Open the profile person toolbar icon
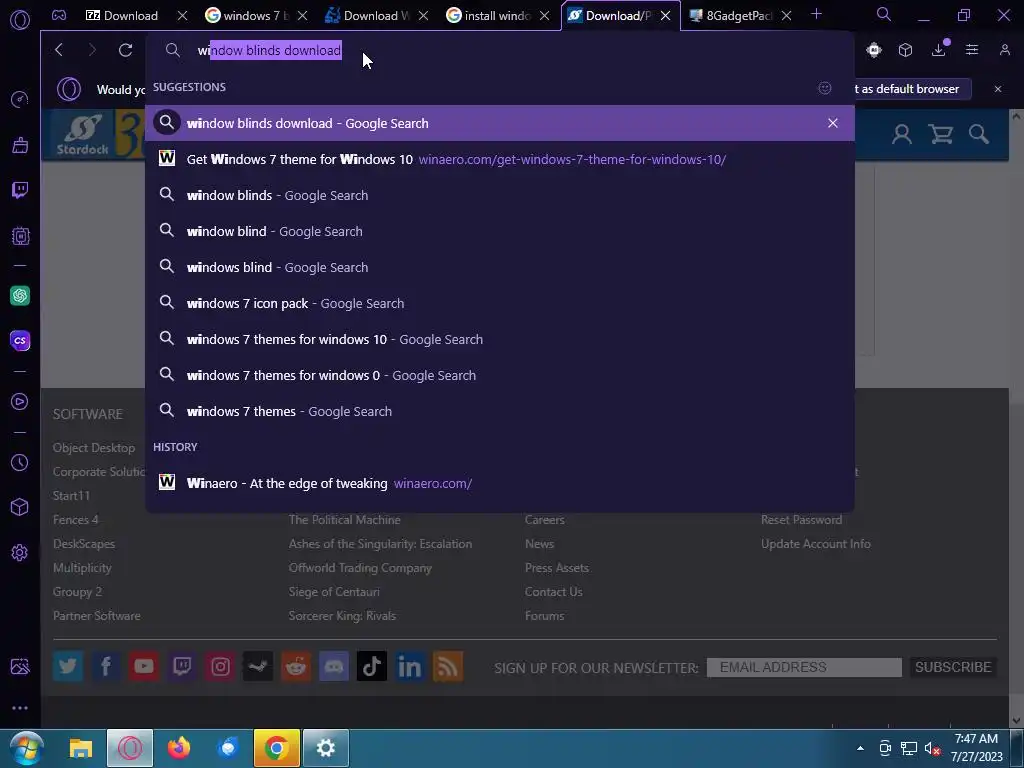 pos(1005,50)
